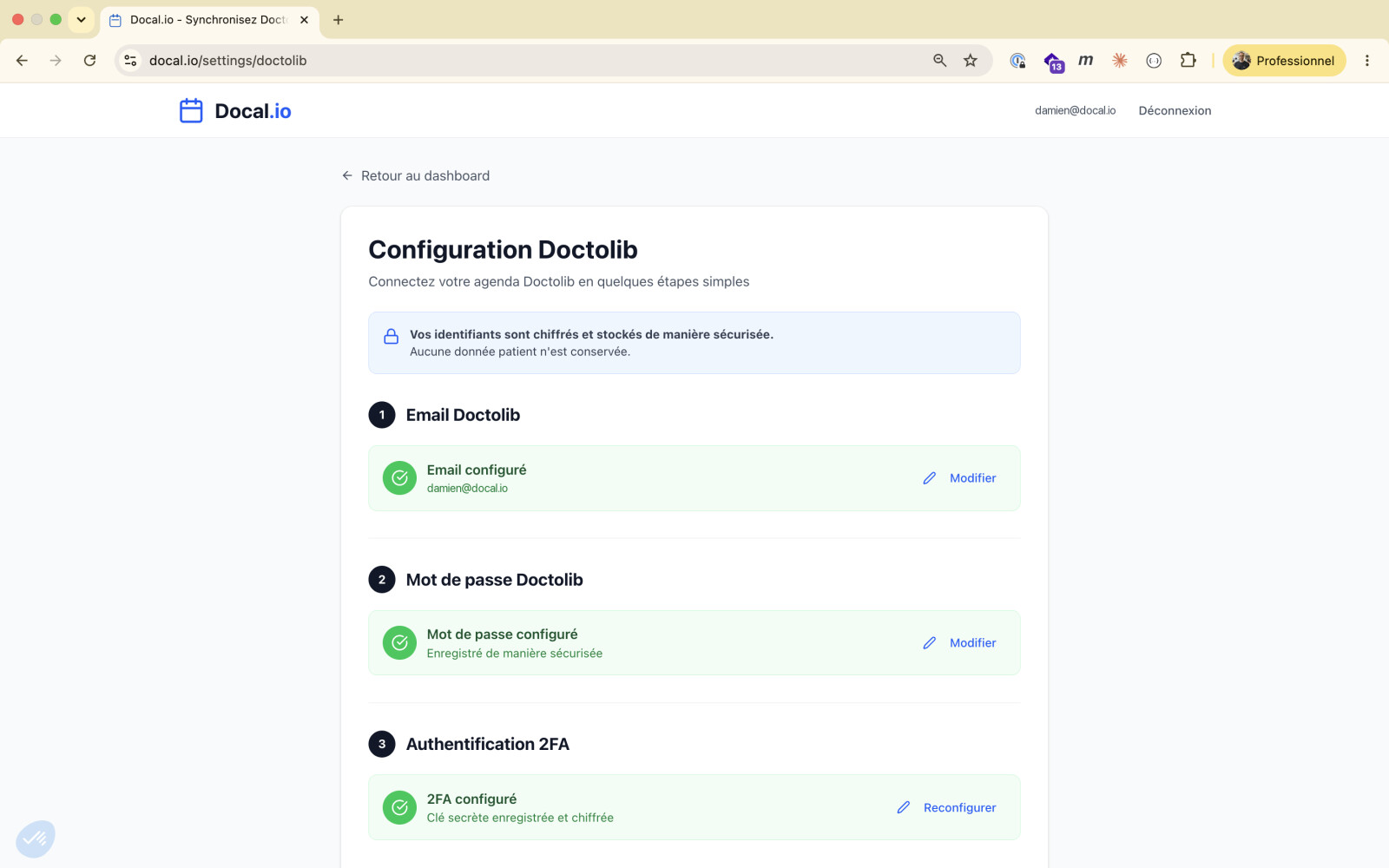This screenshot has height=868, width=1389.
Task: Click the step 2 number badge
Action: 382,580
